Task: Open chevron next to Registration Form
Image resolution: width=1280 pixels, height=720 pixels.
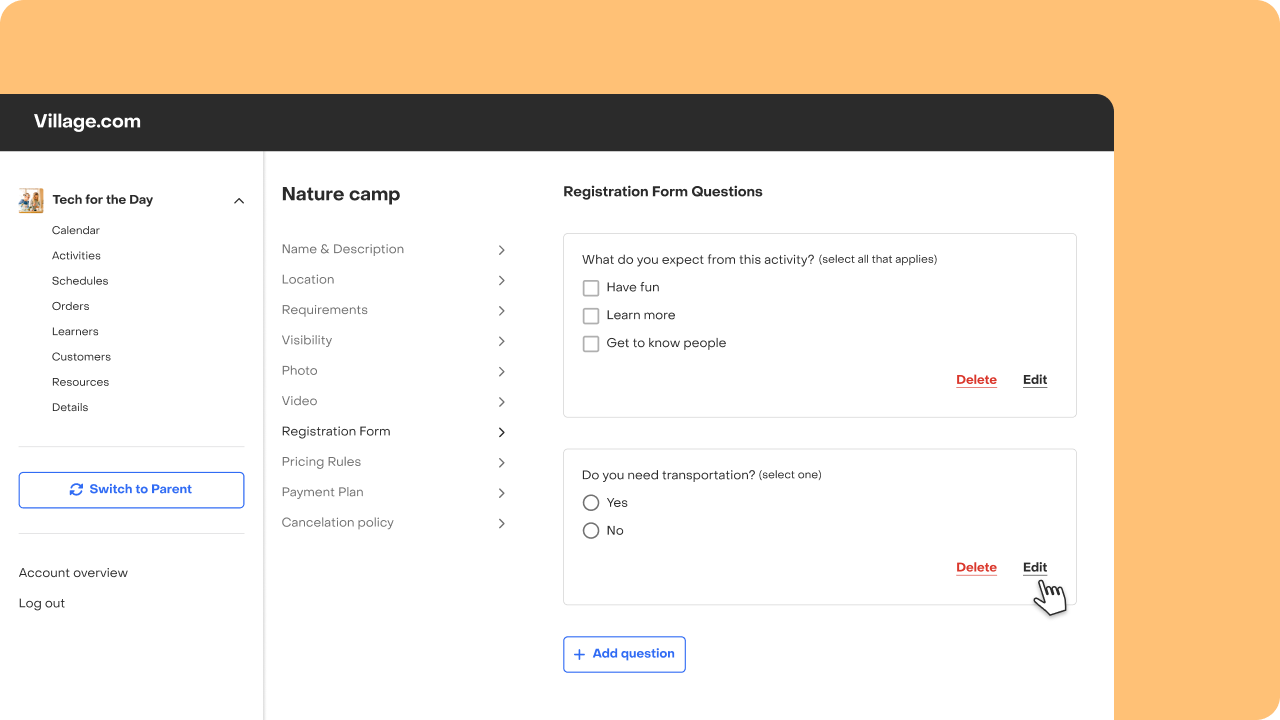Action: 502,432
